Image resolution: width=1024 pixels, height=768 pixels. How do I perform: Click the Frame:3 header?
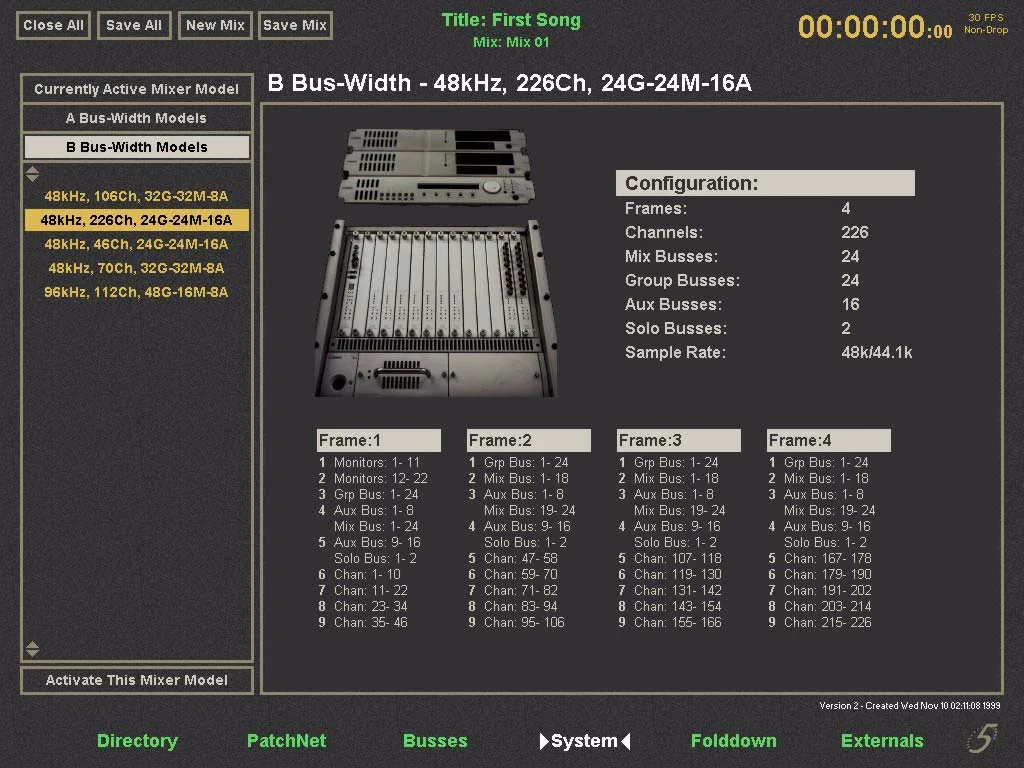click(679, 440)
